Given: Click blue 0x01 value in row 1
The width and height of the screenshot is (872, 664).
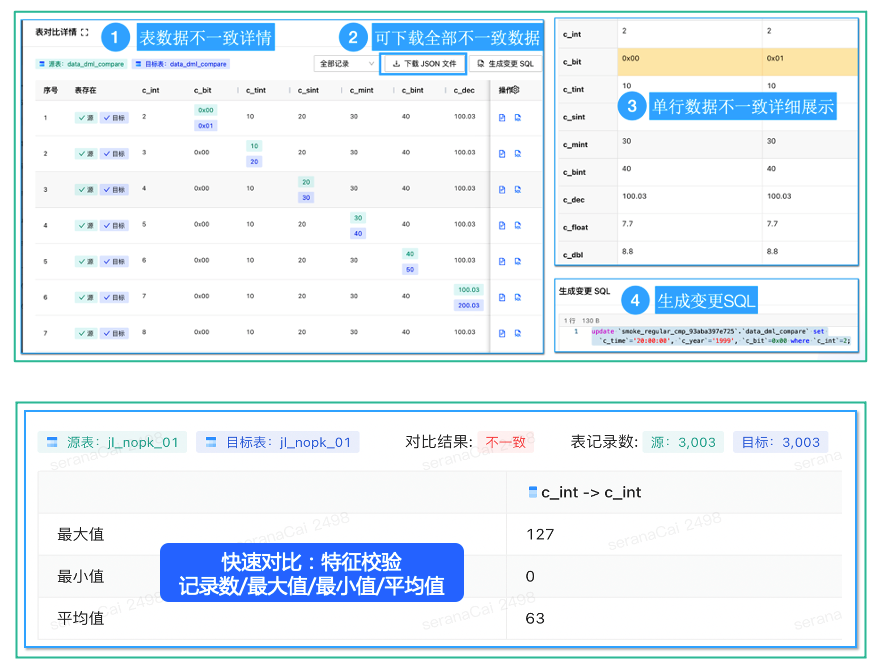Looking at the screenshot, I should 206,126.
